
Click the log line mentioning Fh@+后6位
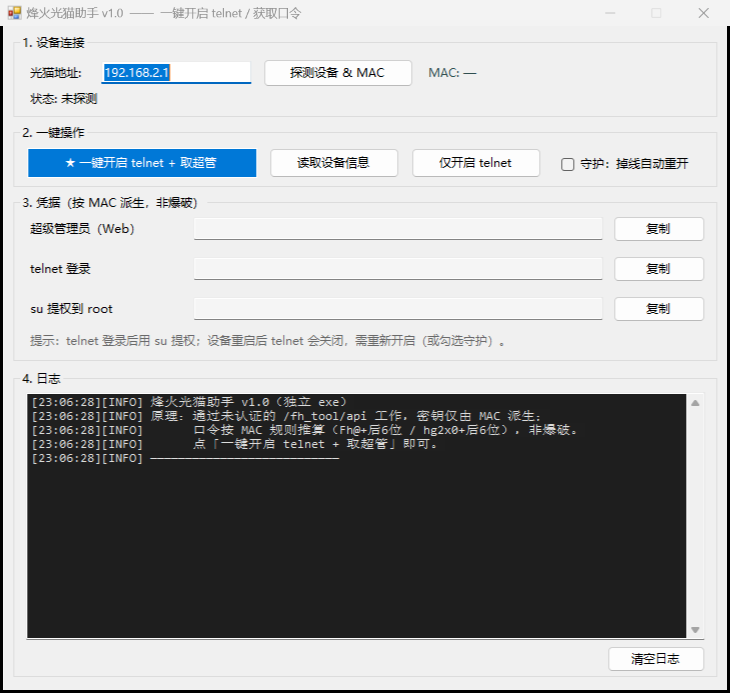point(304,430)
